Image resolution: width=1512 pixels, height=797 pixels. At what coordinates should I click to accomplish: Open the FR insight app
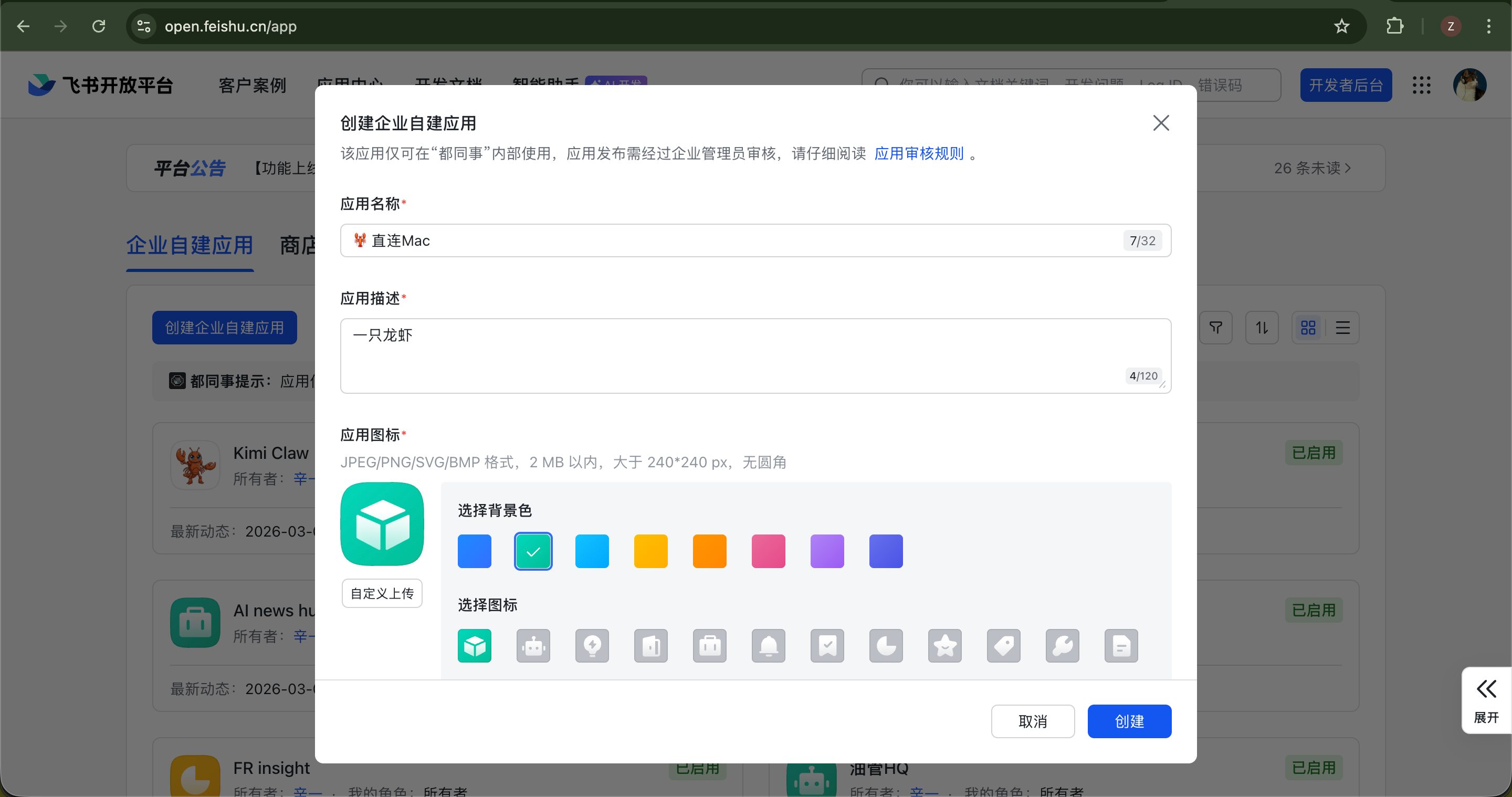coord(271,768)
